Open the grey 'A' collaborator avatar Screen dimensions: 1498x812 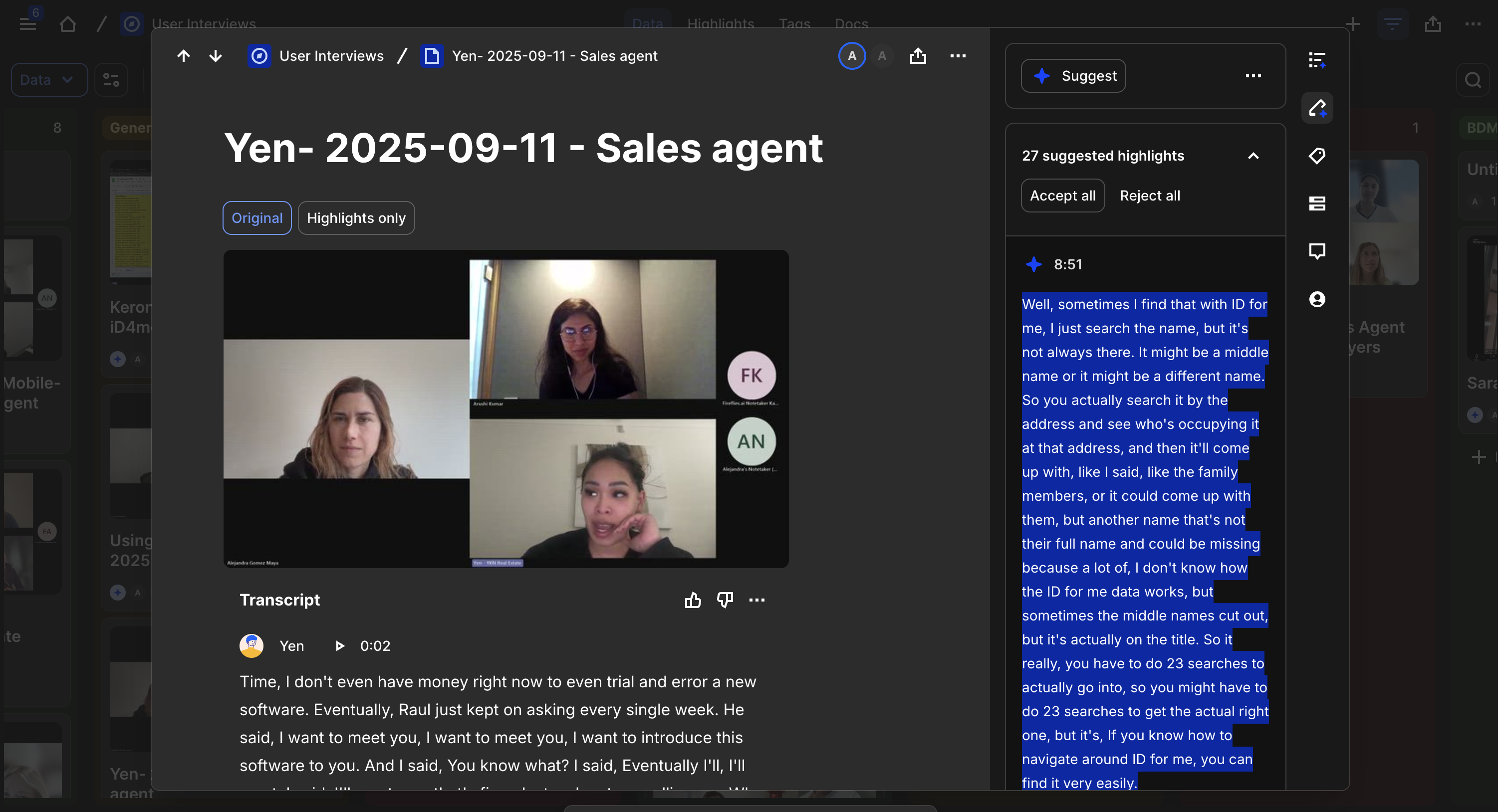(882, 56)
